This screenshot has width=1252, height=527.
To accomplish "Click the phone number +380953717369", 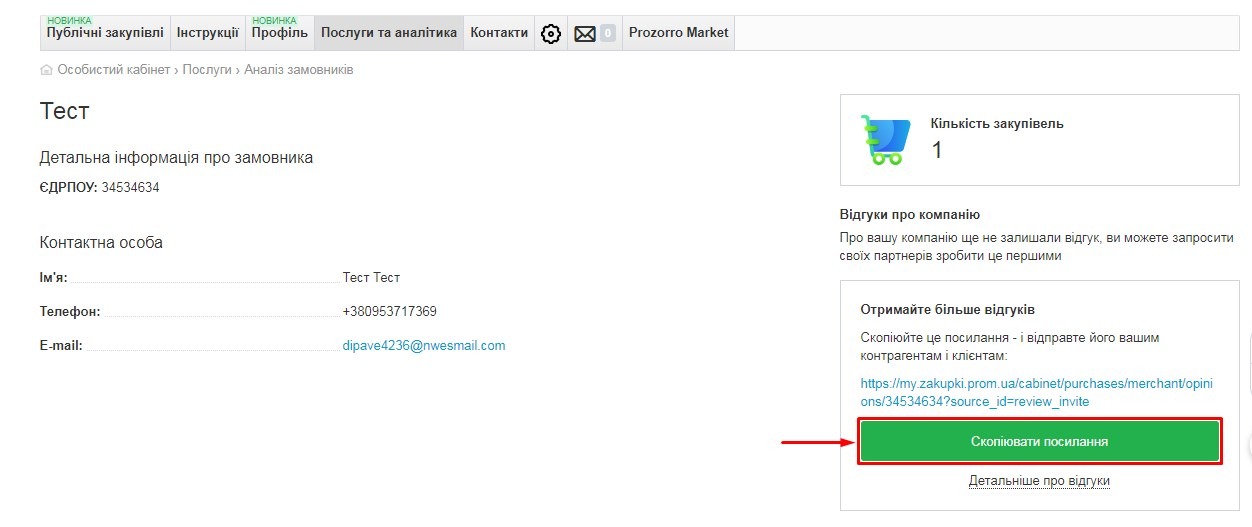I will (x=389, y=311).
